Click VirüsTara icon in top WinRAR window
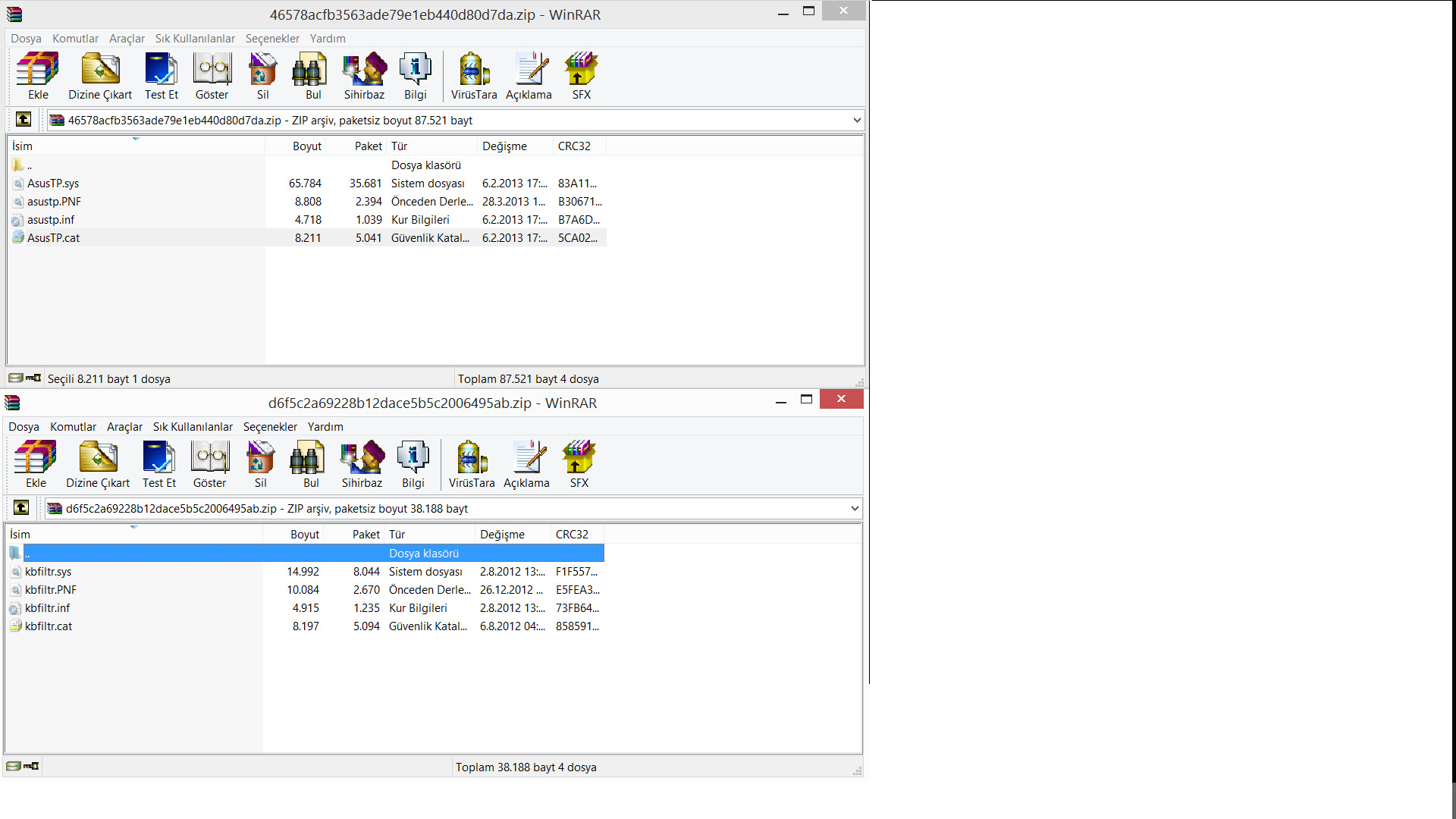1456x819 pixels. [x=474, y=76]
